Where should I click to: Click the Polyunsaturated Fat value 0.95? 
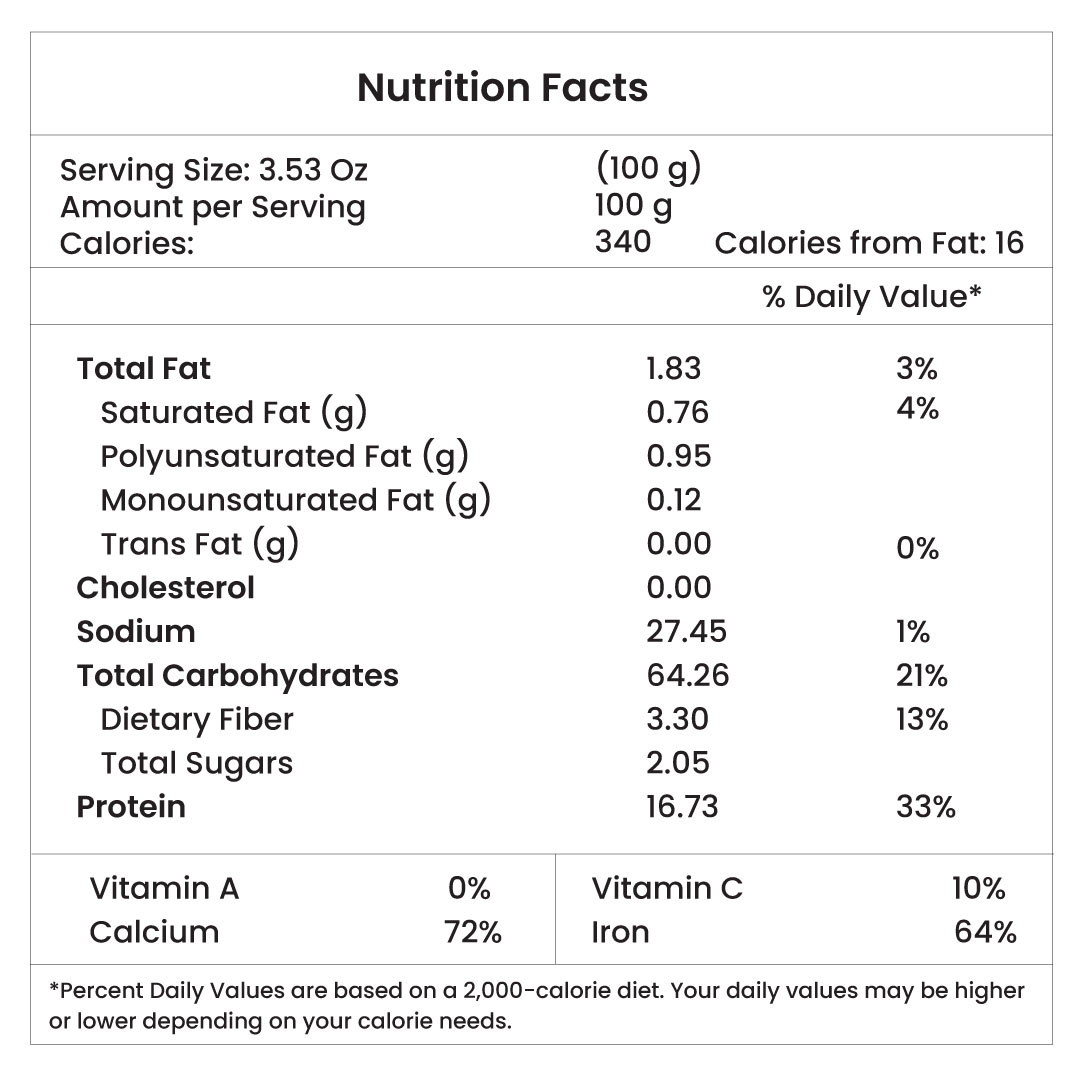coord(679,456)
